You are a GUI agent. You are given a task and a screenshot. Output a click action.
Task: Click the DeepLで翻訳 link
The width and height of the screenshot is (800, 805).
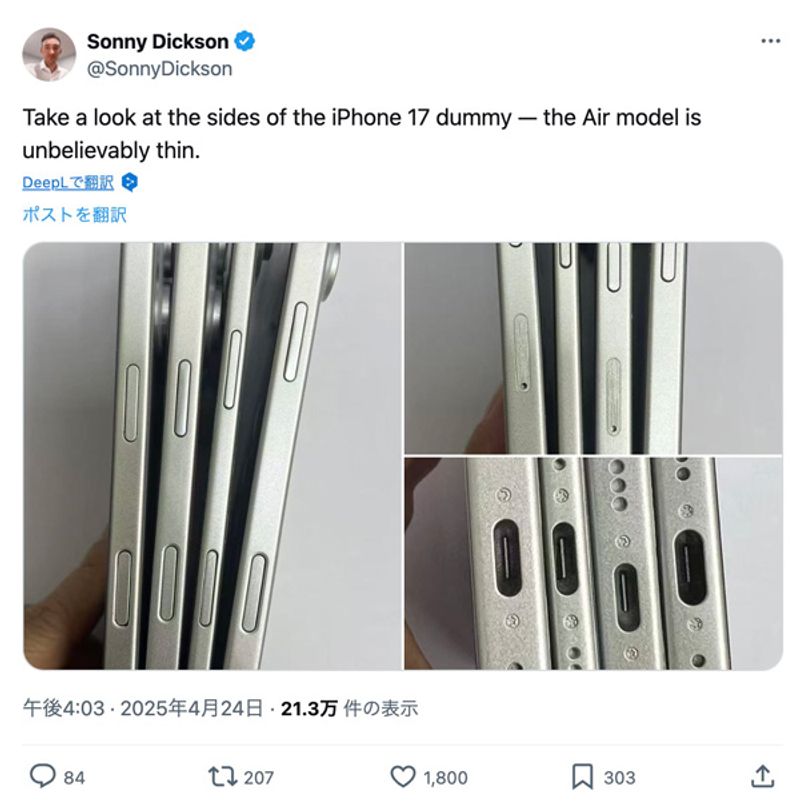click(x=68, y=182)
